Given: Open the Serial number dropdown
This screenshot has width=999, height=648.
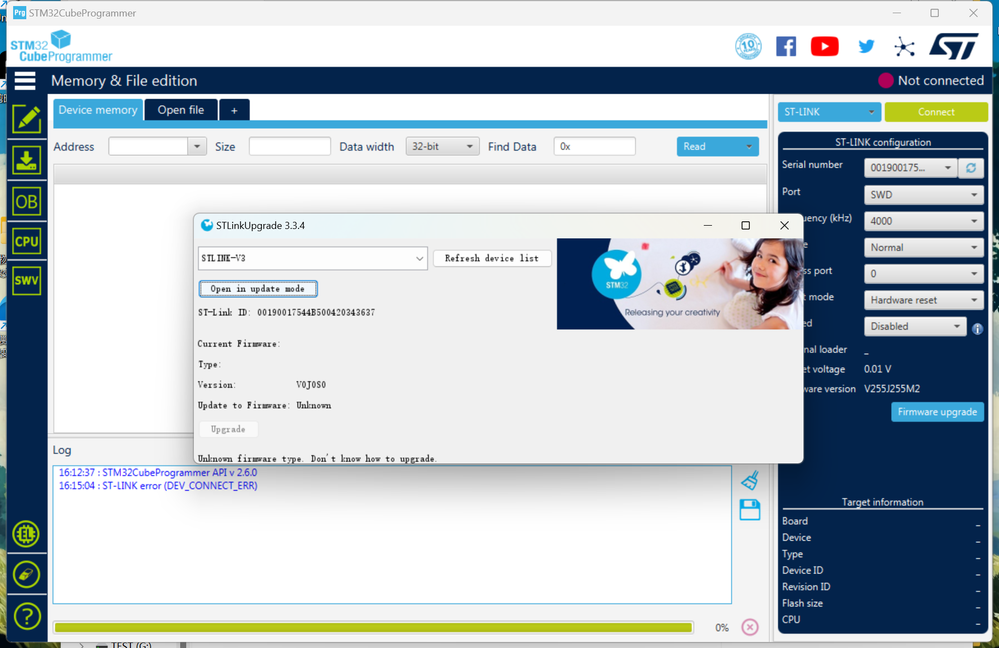Looking at the screenshot, I should (910, 168).
